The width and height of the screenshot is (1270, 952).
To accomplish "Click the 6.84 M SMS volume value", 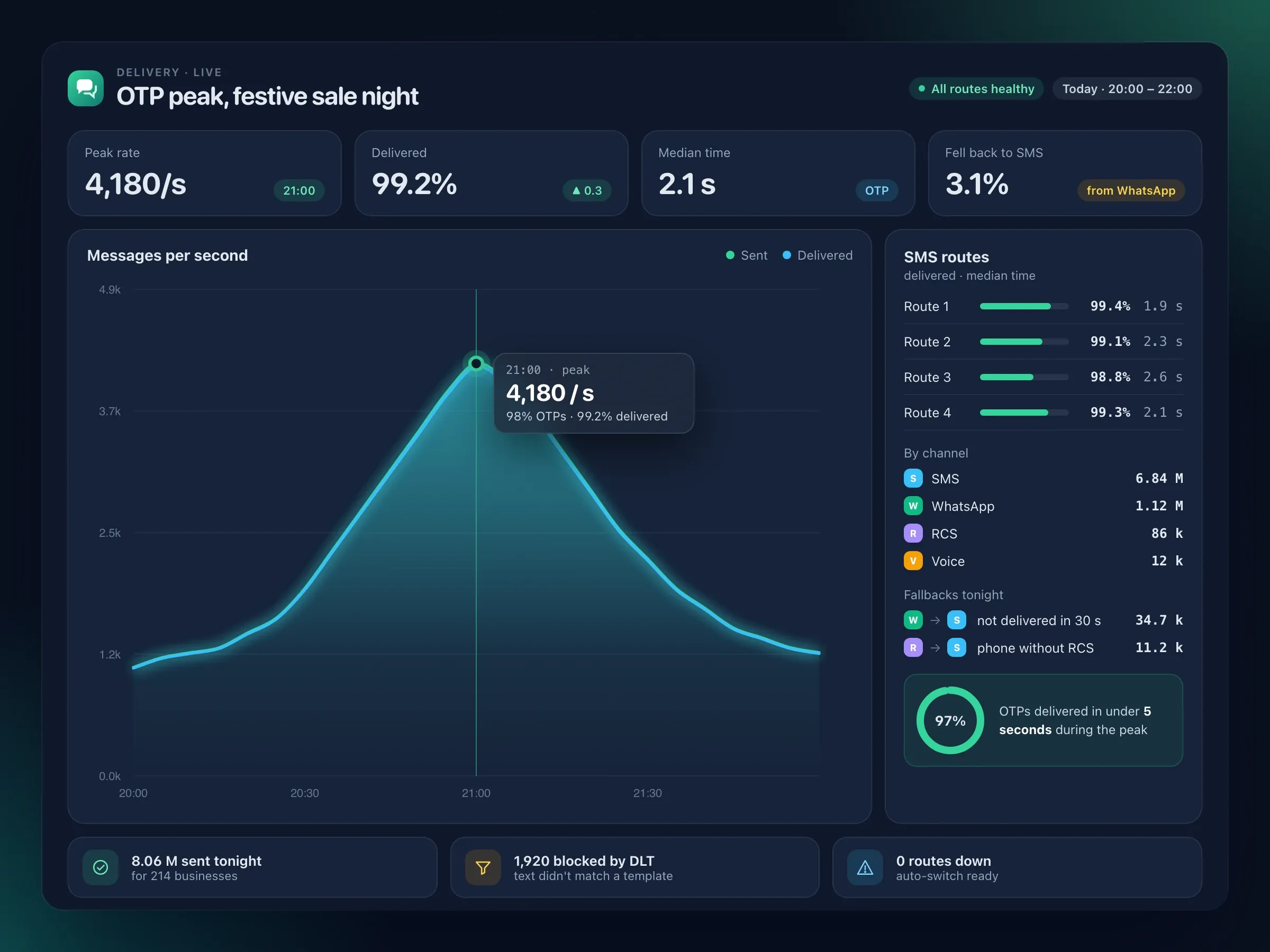I will point(1159,478).
